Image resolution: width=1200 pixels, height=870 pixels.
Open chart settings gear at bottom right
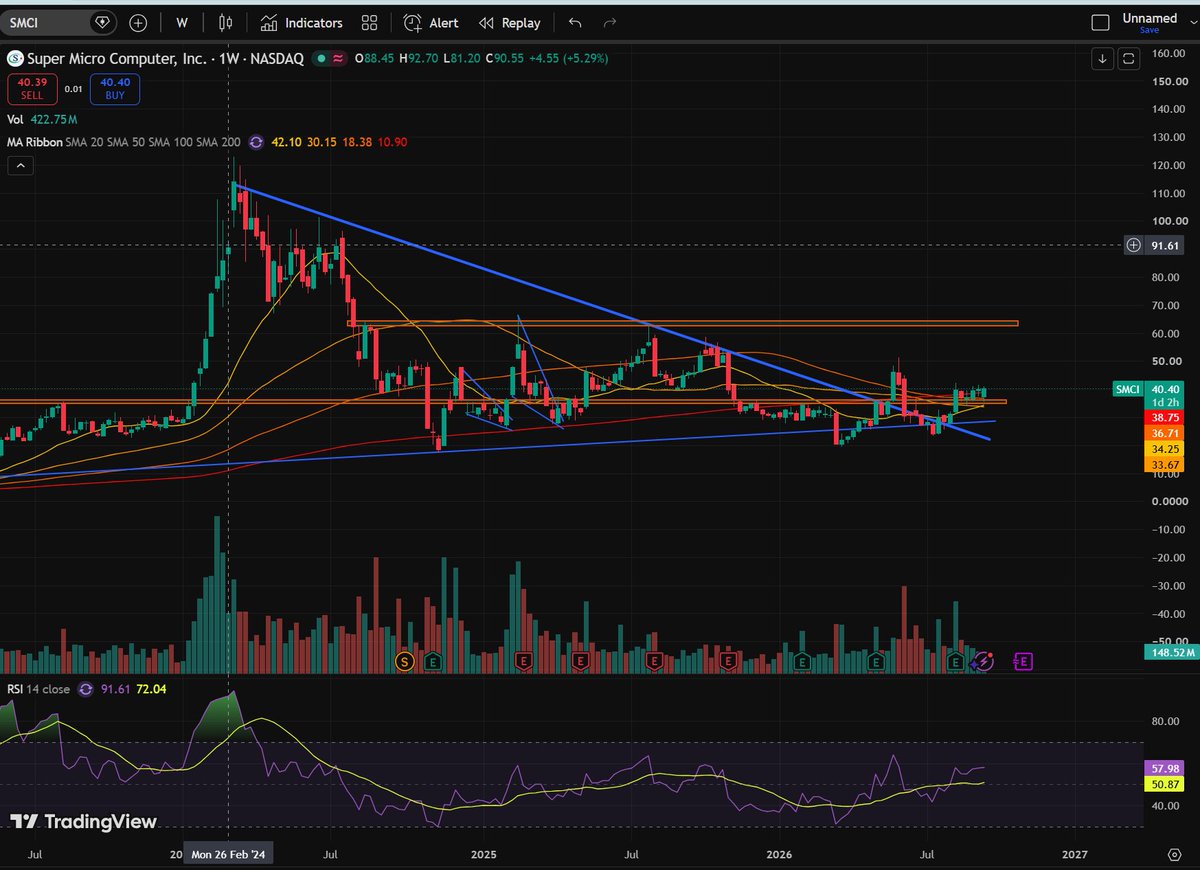1174,855
